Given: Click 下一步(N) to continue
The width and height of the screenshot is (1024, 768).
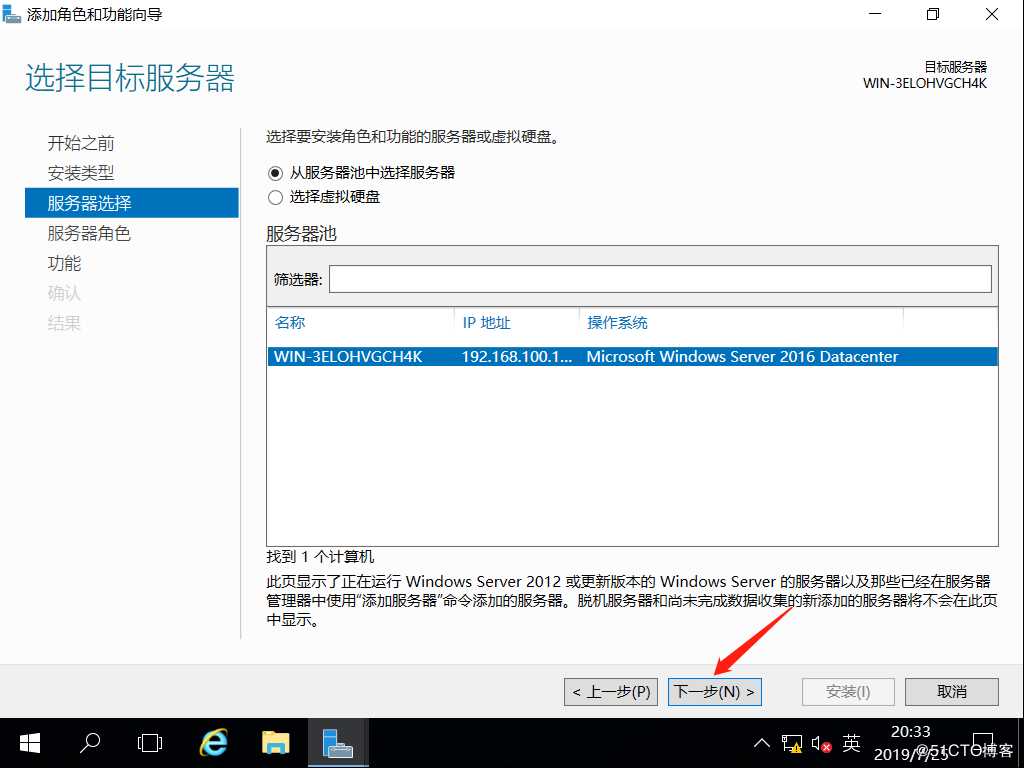Looking at the screenshot, I should pos(714,692).
